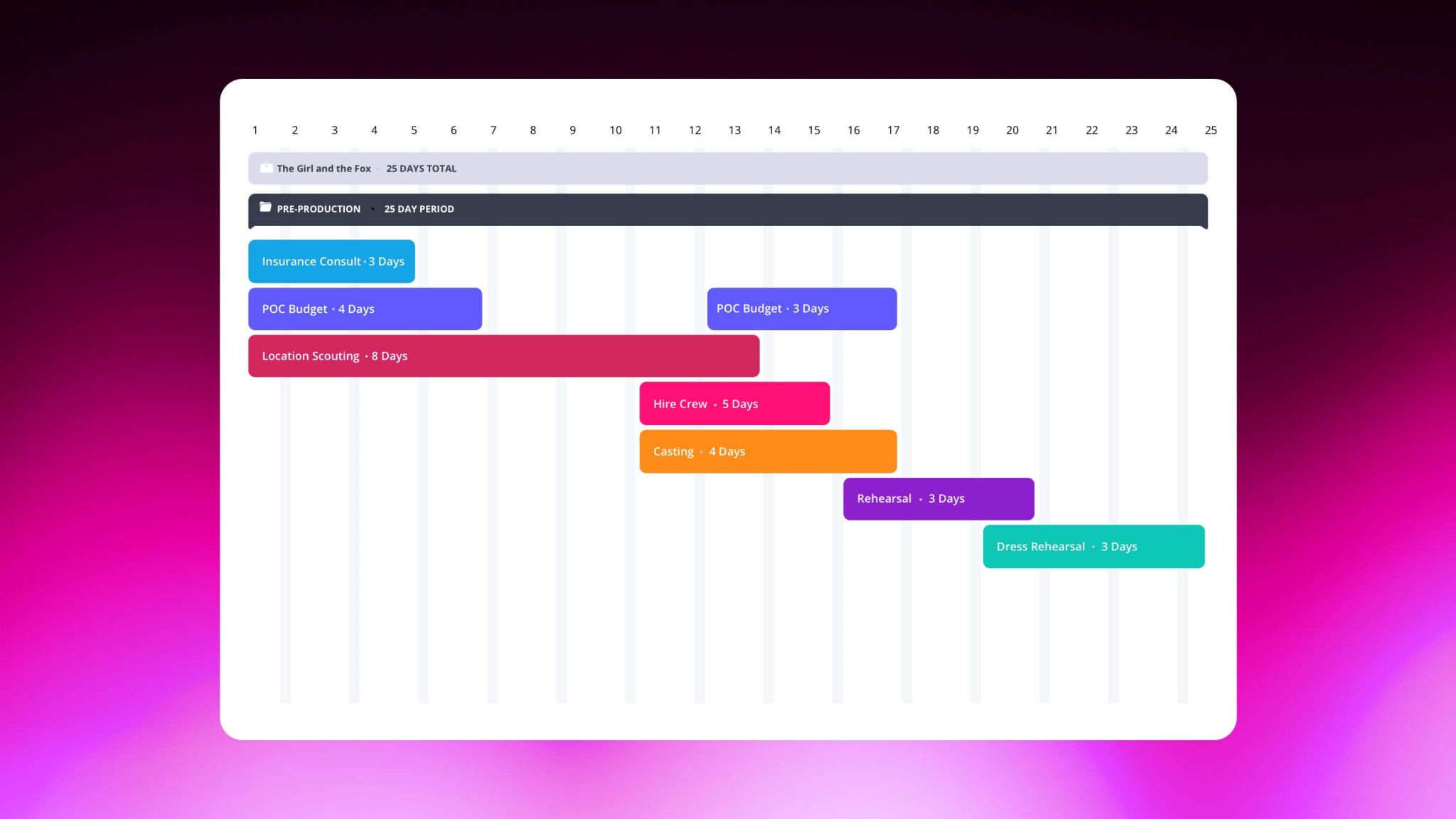Click the 25 DAYS TOTAL label
The image size is (1456, 819).
click(421, 168)
